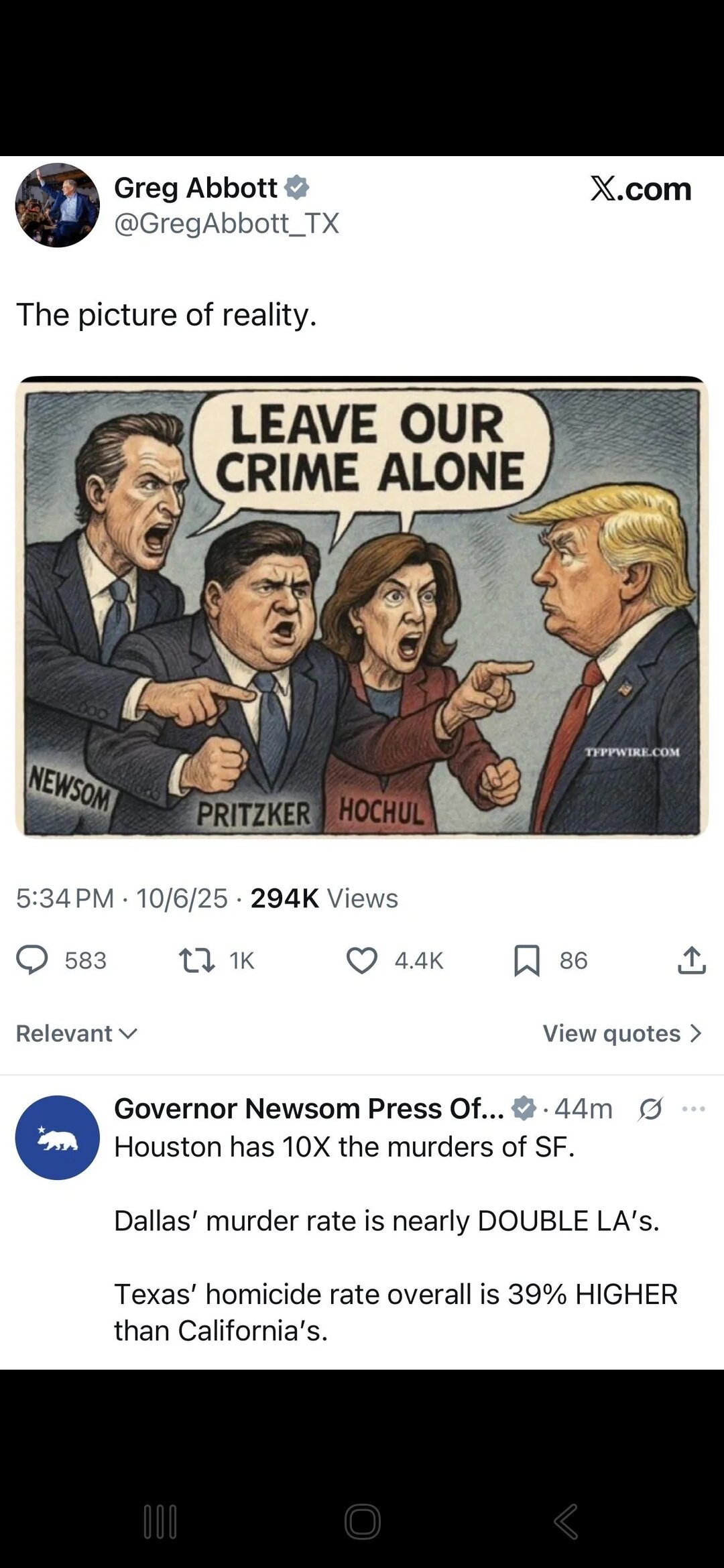The width and height of the screenshot is (724, 1568).
Task: Tap the repost arrows icon
Action: 197,960
